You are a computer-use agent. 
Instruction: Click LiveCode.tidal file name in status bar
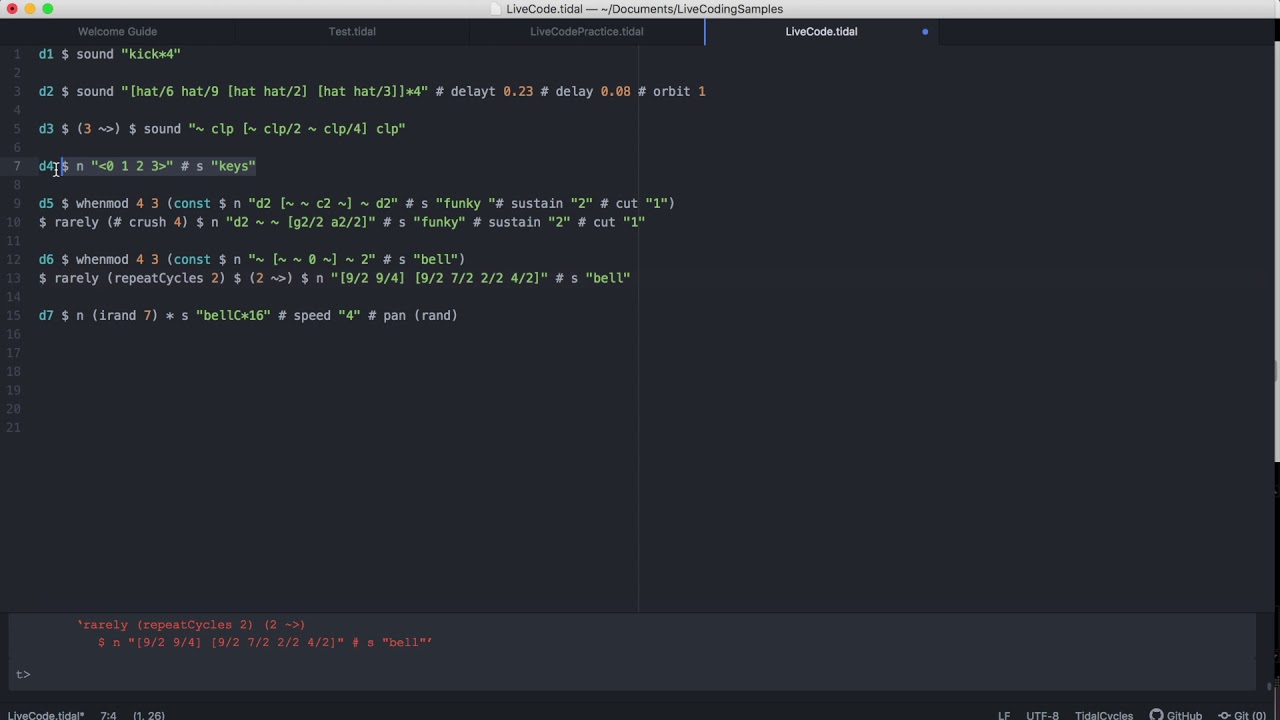point(46,715)
